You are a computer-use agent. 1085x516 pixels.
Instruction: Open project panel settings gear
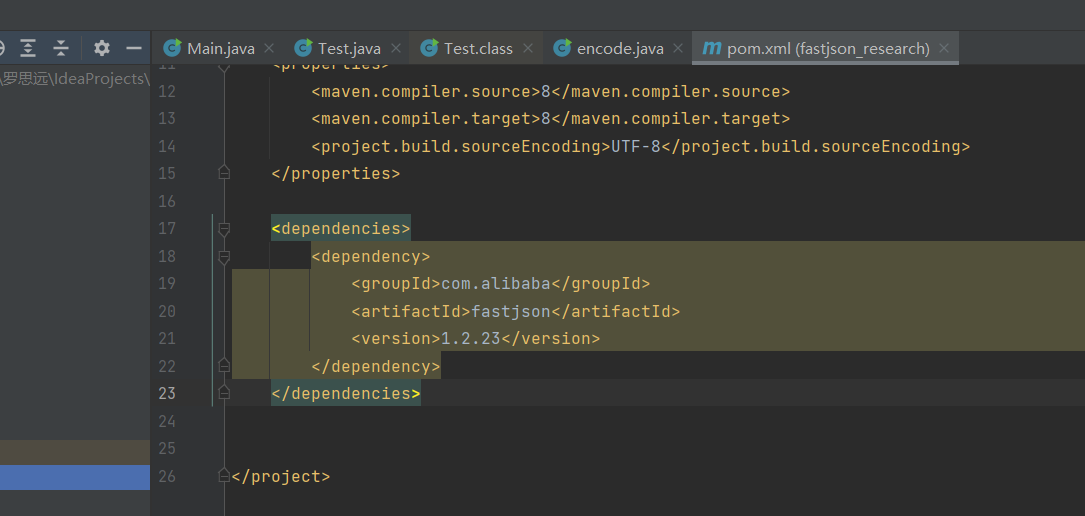(102, 48)
